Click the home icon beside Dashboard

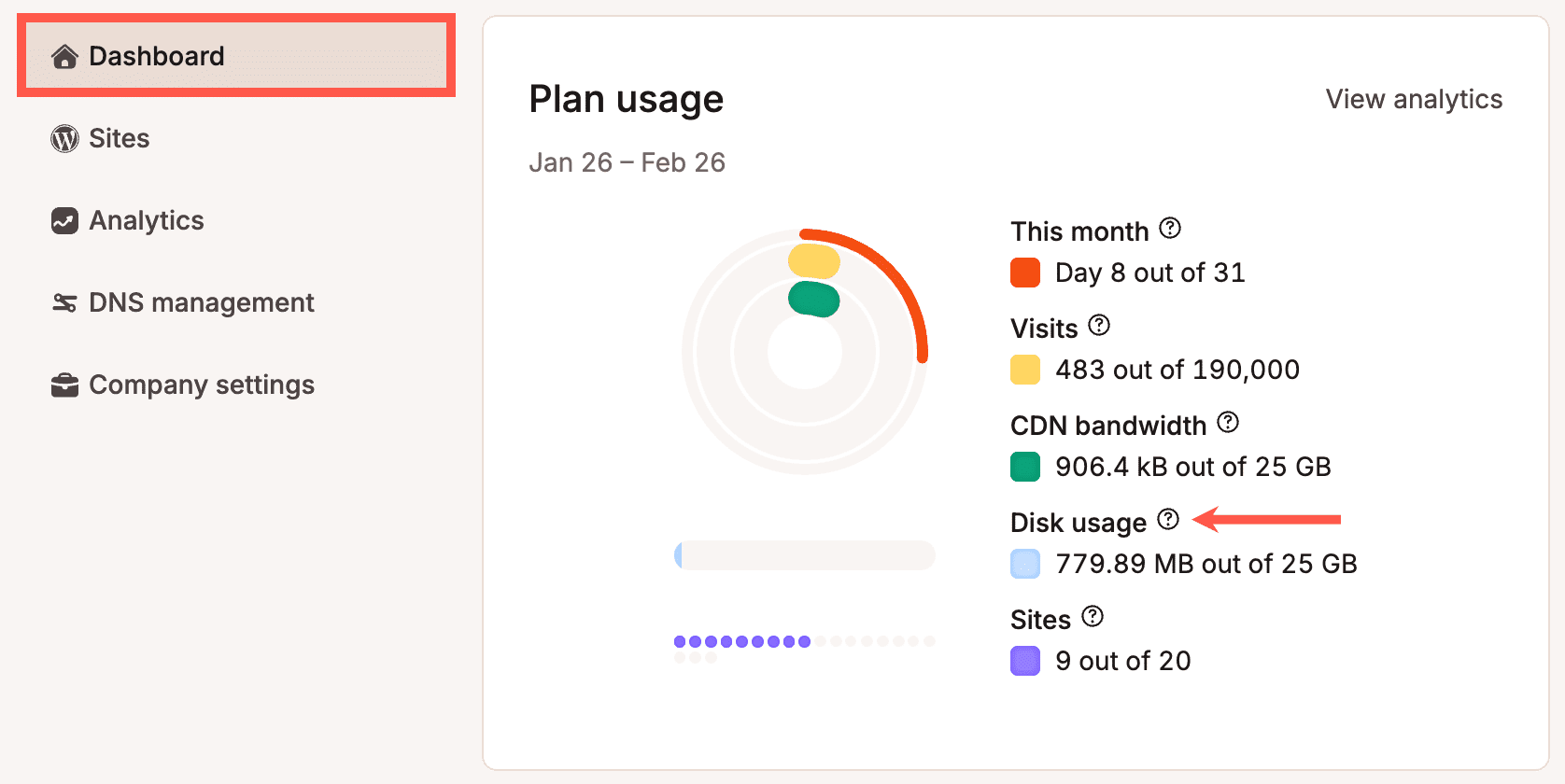click(x=63, y=58)
